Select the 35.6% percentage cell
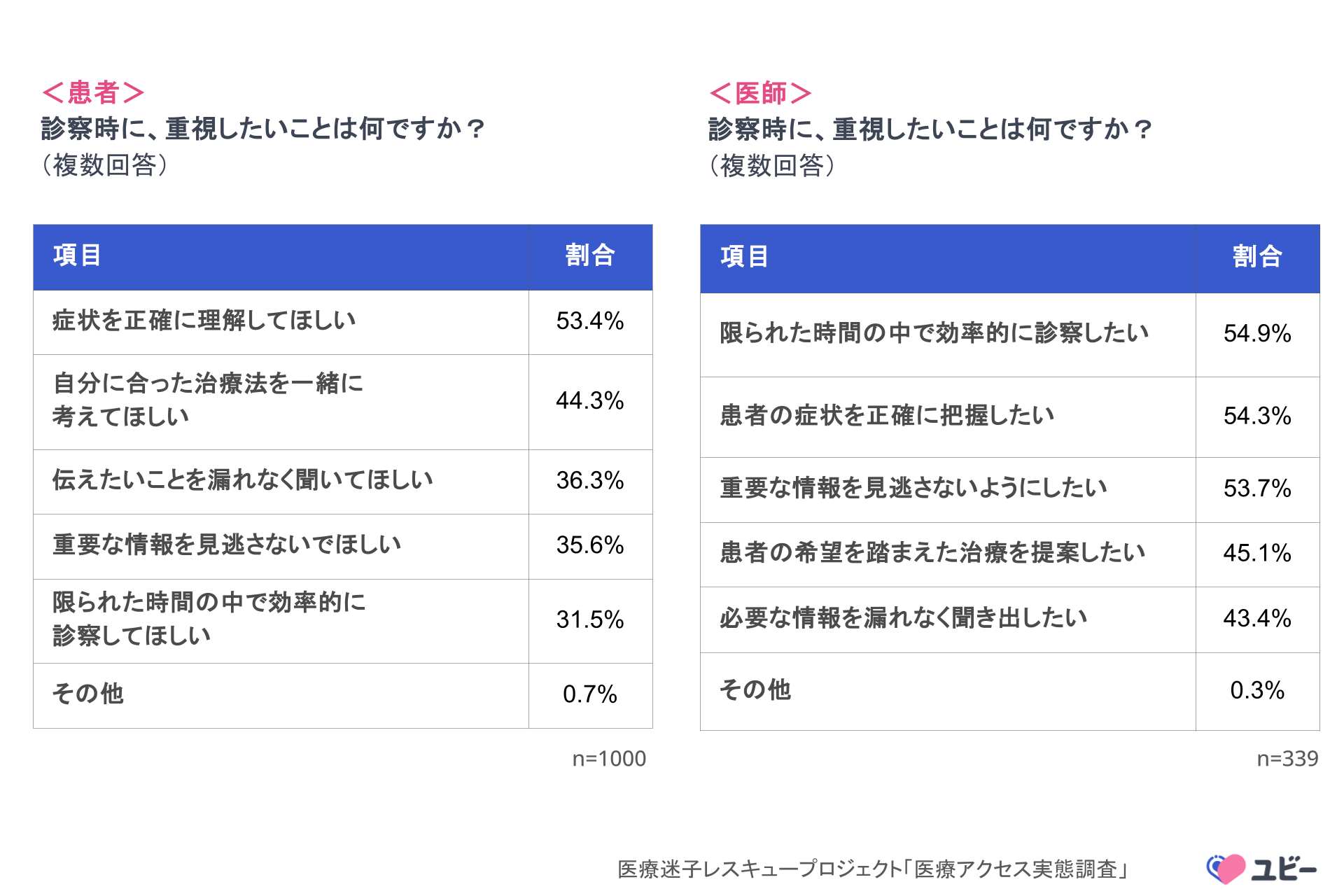This screenshot has width=1344, height=896. (590, 545)
